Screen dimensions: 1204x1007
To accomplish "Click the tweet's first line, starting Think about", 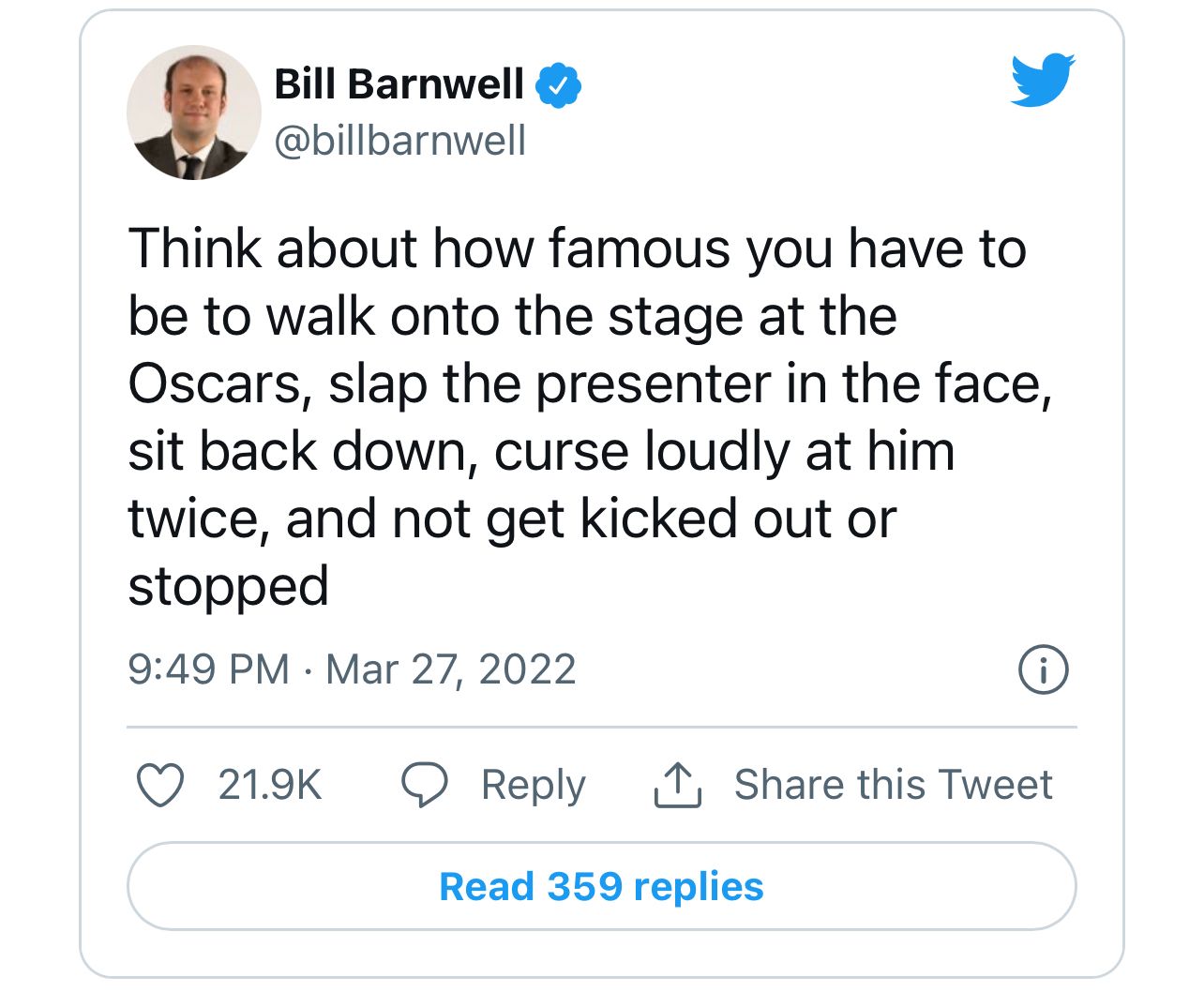I will (577, 248).
